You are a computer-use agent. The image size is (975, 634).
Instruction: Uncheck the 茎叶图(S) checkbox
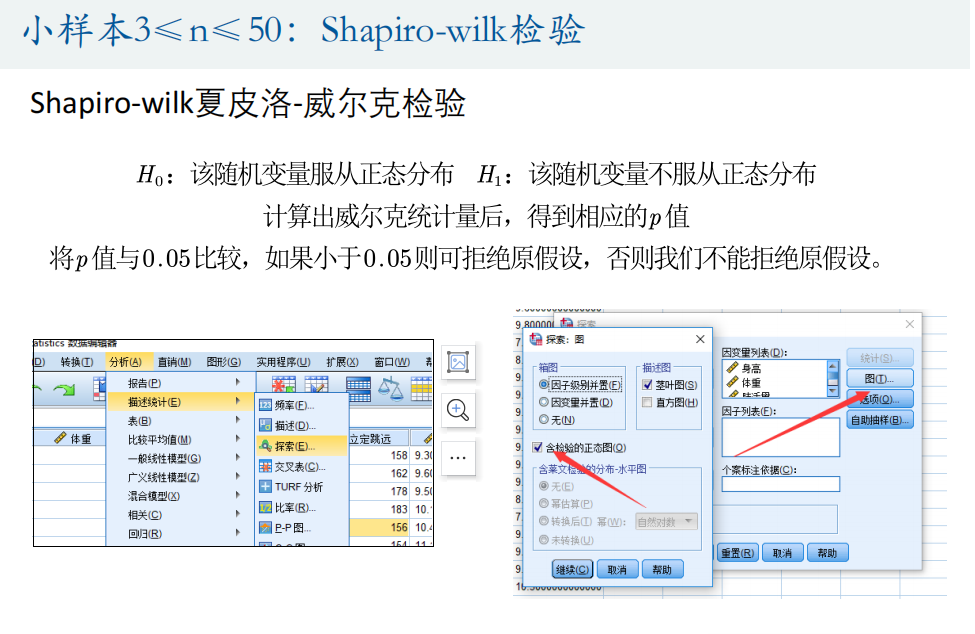(x=648, y=384)
